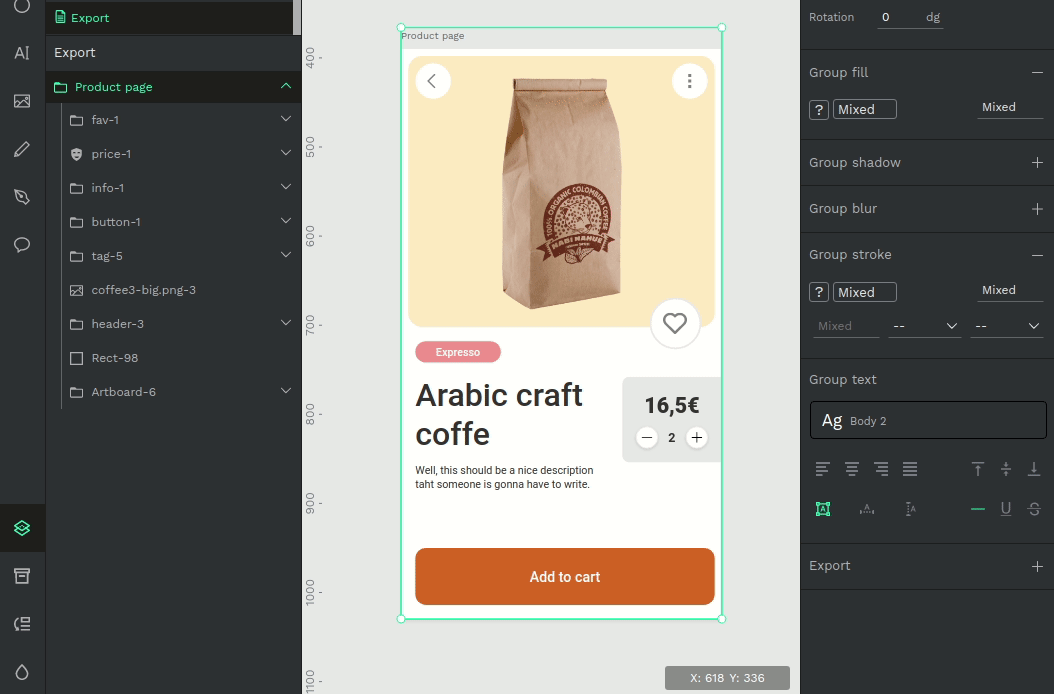Screen dimensions: 1054x694
Task: Open the Assets library panel icon
Action: pos(22,576)
